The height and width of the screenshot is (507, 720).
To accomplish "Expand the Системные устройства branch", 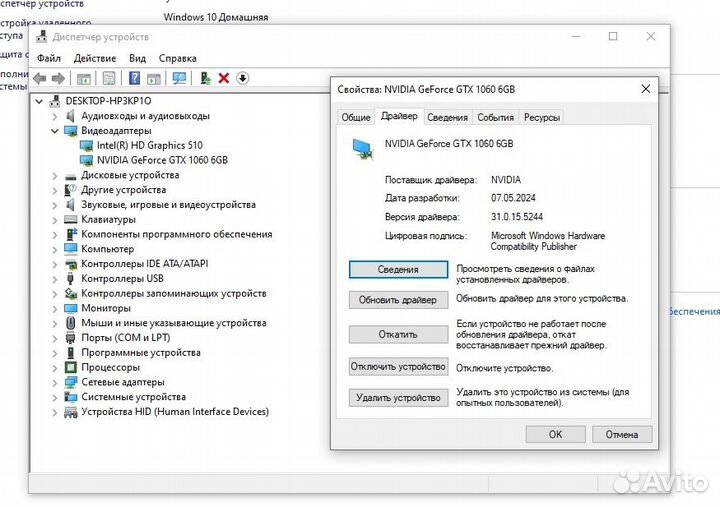I will [55, 397].
